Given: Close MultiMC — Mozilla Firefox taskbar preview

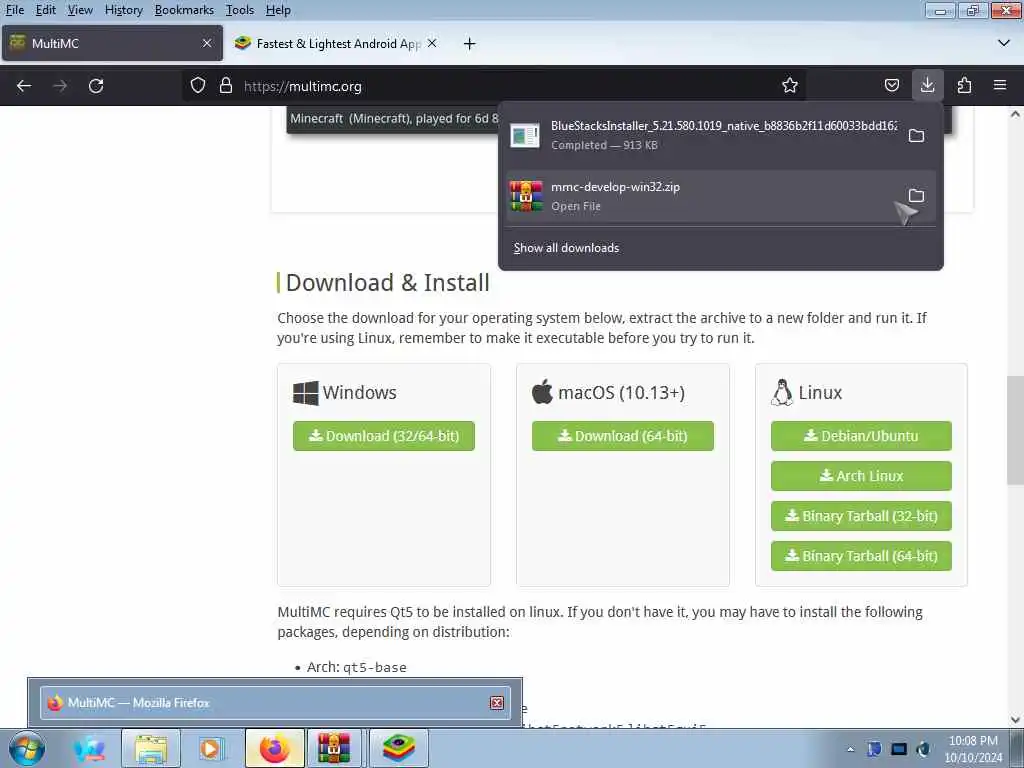Looking at the screenshot, I should pos(497,703).
